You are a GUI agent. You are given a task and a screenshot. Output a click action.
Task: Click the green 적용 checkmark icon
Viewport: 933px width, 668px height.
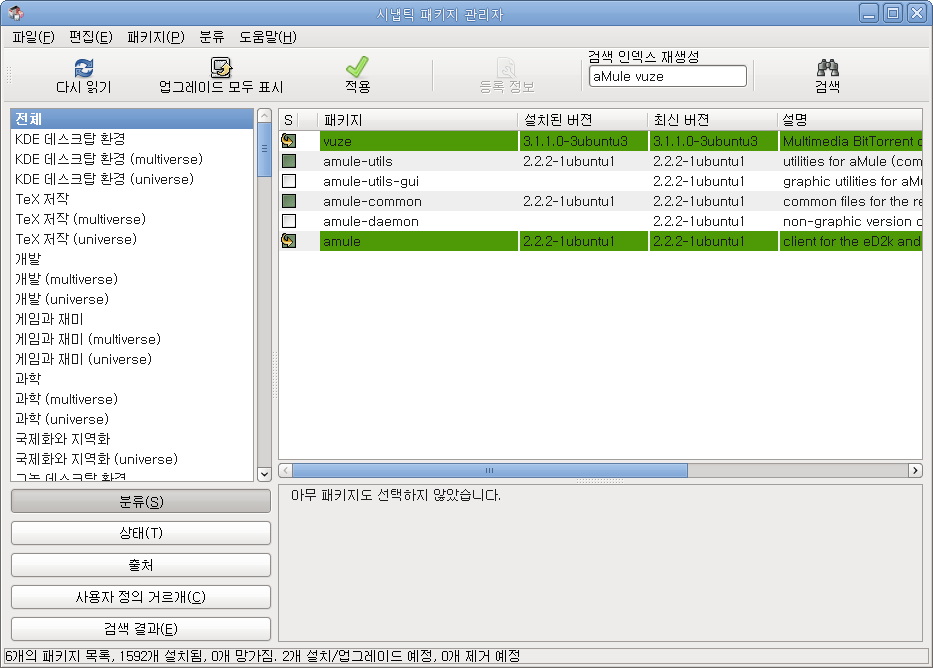(357, 67)
